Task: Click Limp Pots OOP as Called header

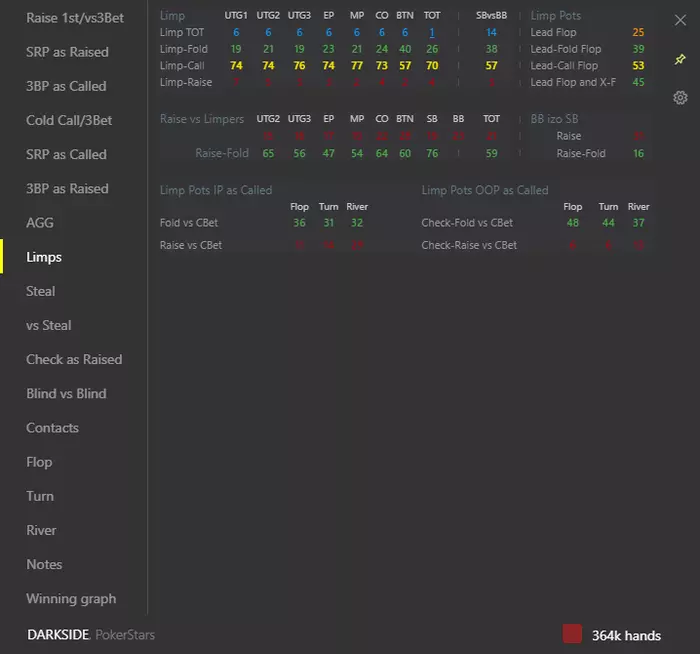Action: [x=485, y=190]
